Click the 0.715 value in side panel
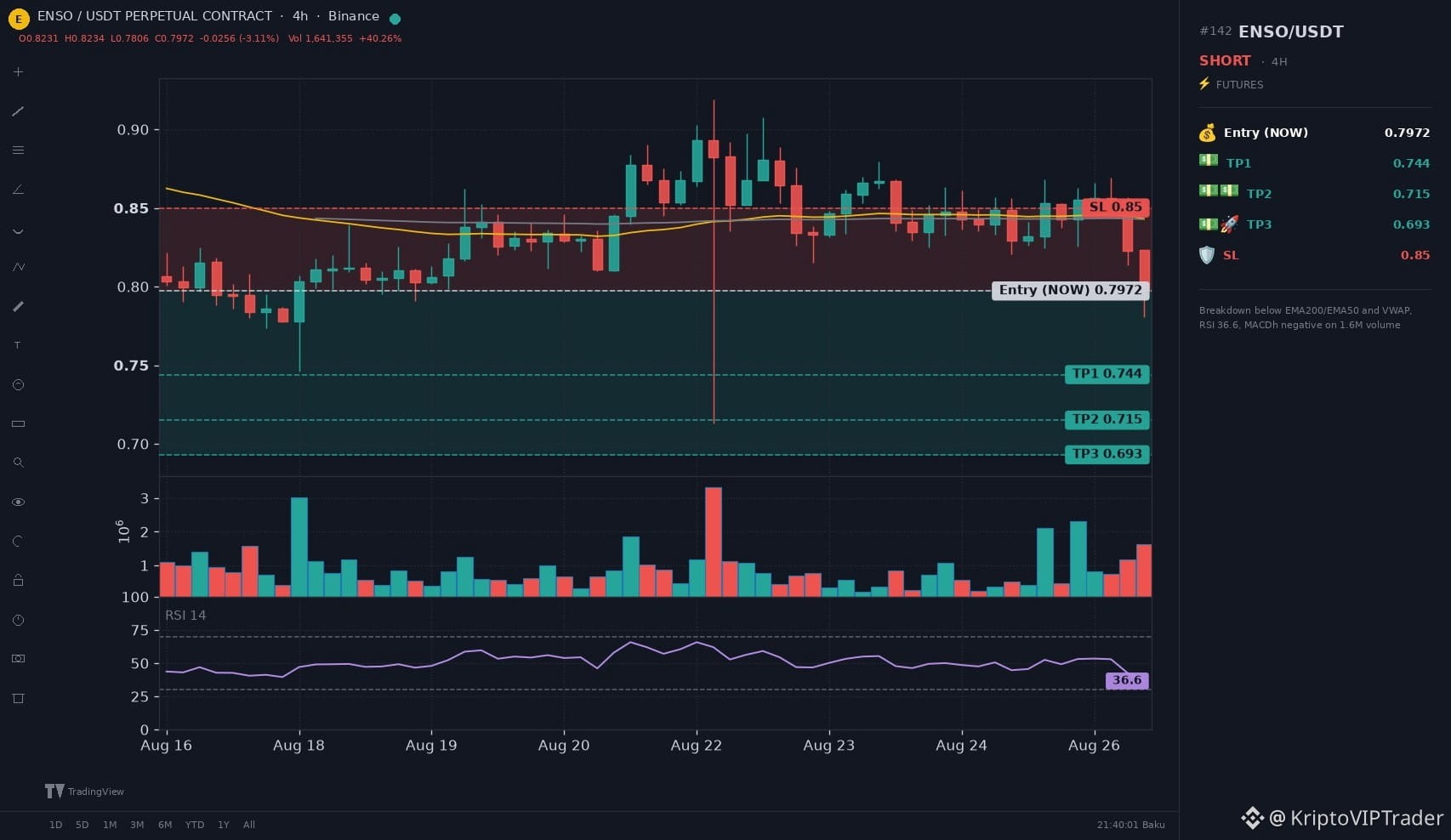Viewport: 1451px width, 840px height. [1411, 194]
